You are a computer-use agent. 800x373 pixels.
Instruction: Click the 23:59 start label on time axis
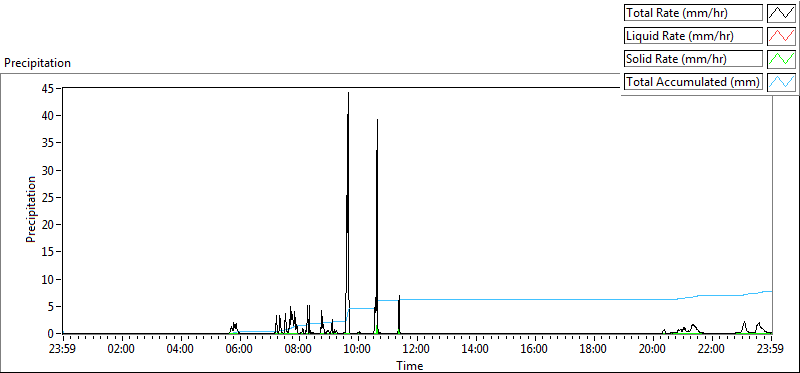63,349
